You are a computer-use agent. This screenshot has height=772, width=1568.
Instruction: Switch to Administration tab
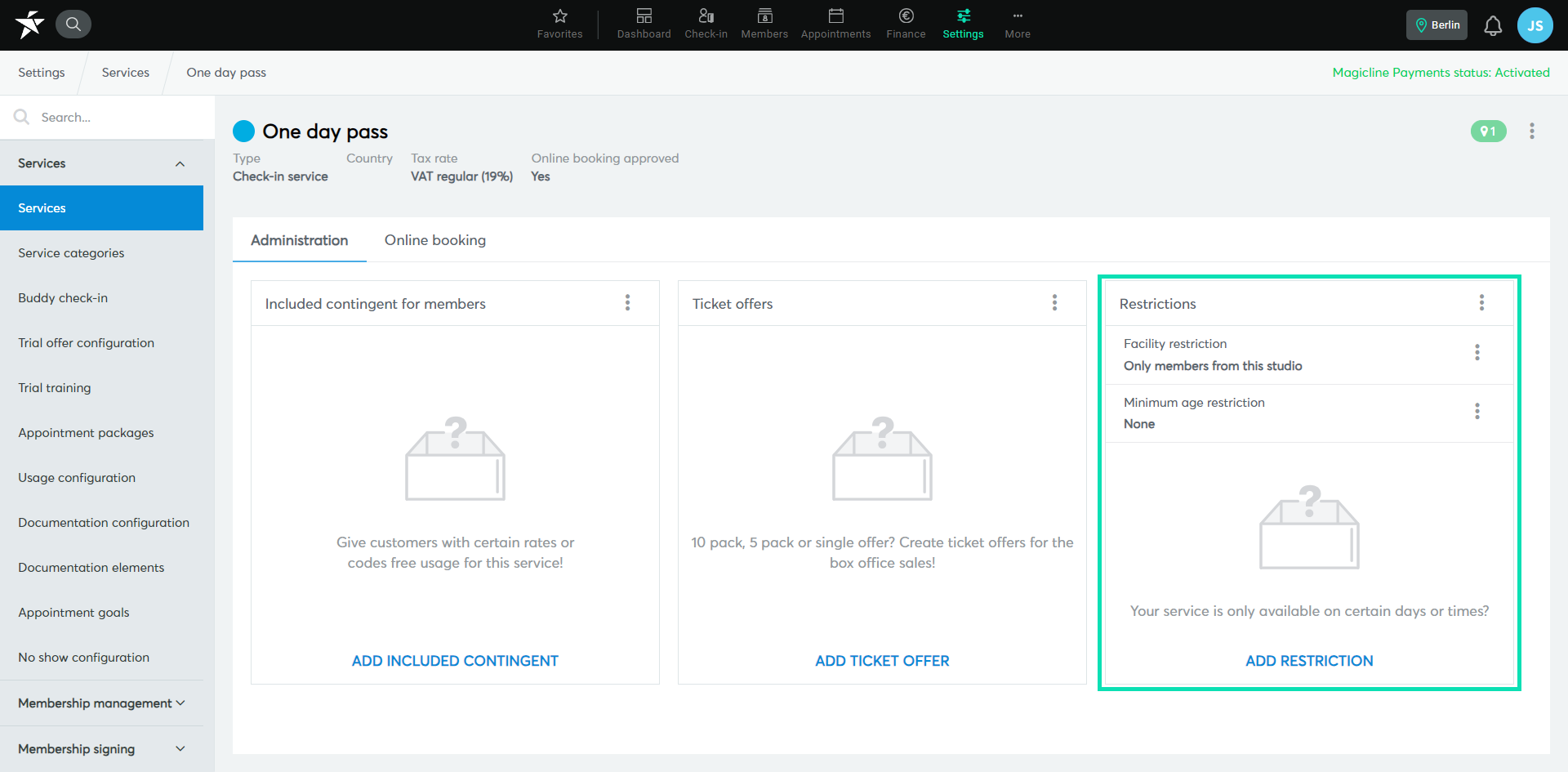[299, 240]
